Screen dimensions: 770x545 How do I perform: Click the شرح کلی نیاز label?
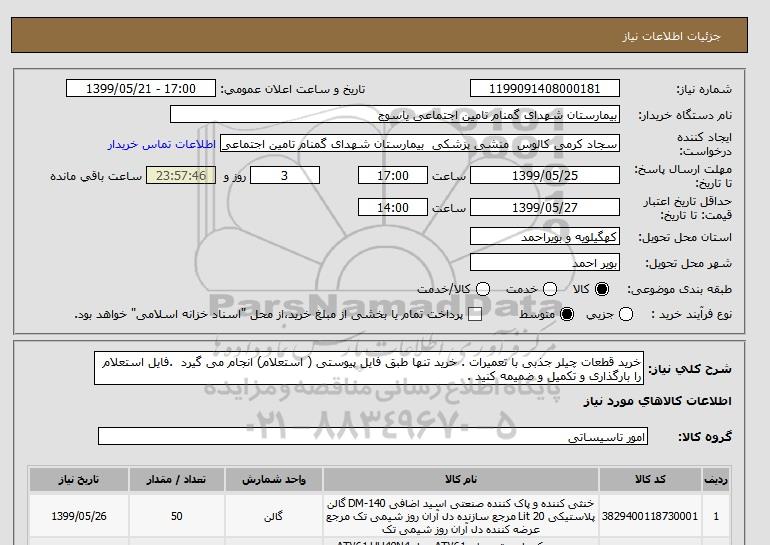coord(690,369)
